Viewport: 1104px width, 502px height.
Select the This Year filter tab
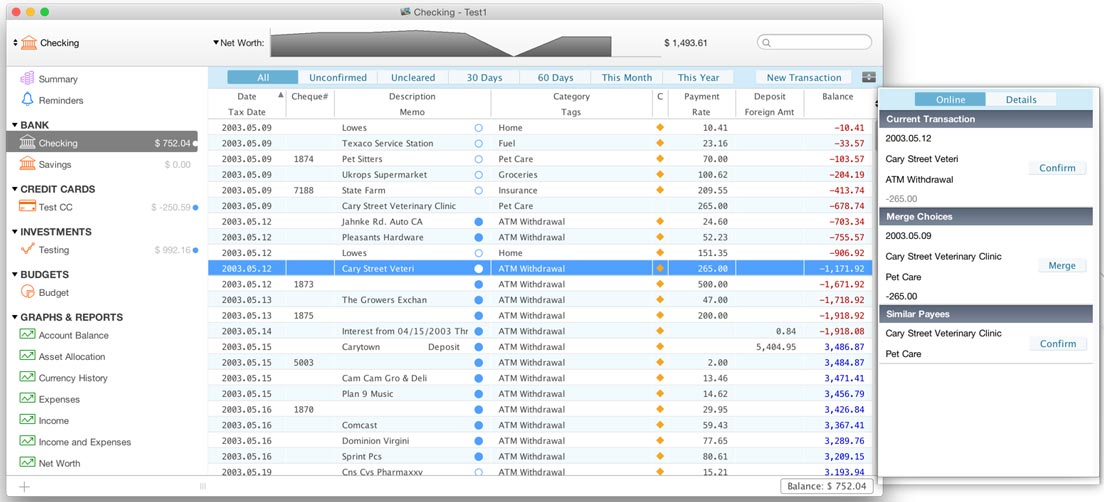pos(698,77)
